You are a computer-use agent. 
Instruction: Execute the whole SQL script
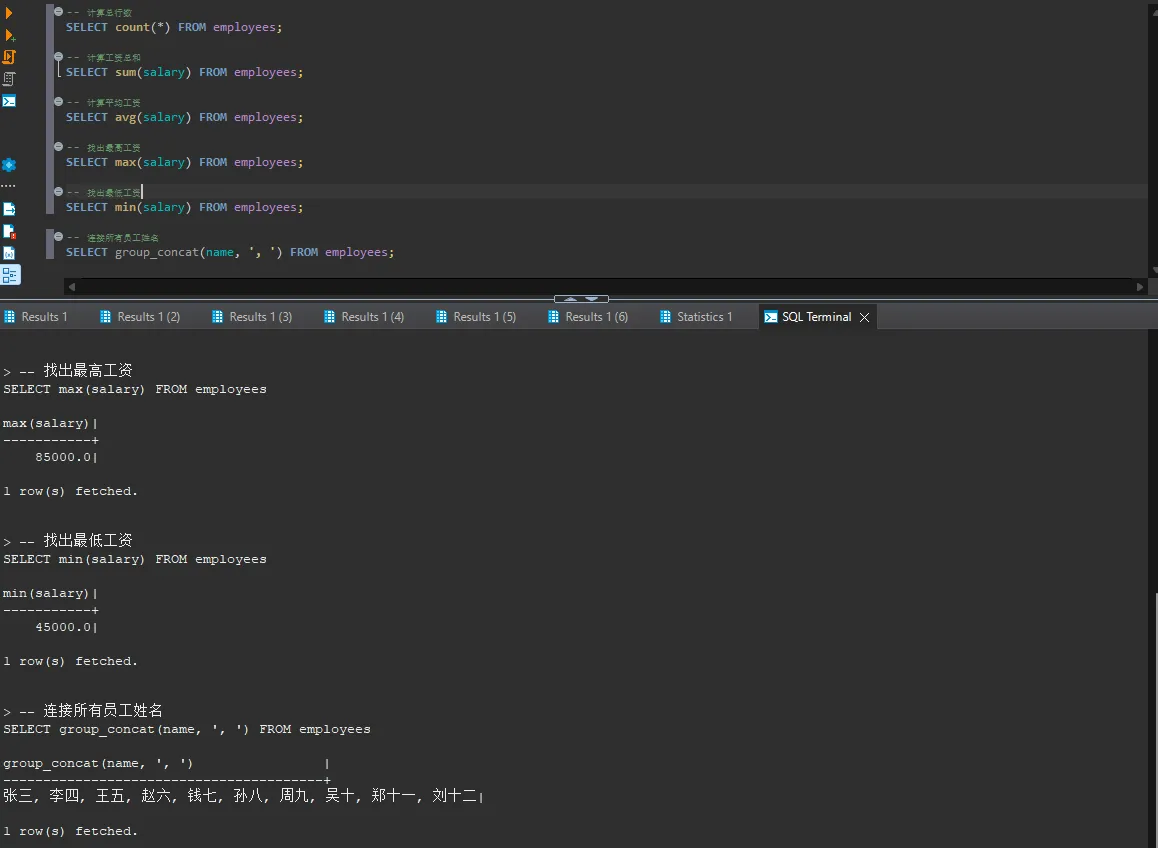tap(10, 57)
